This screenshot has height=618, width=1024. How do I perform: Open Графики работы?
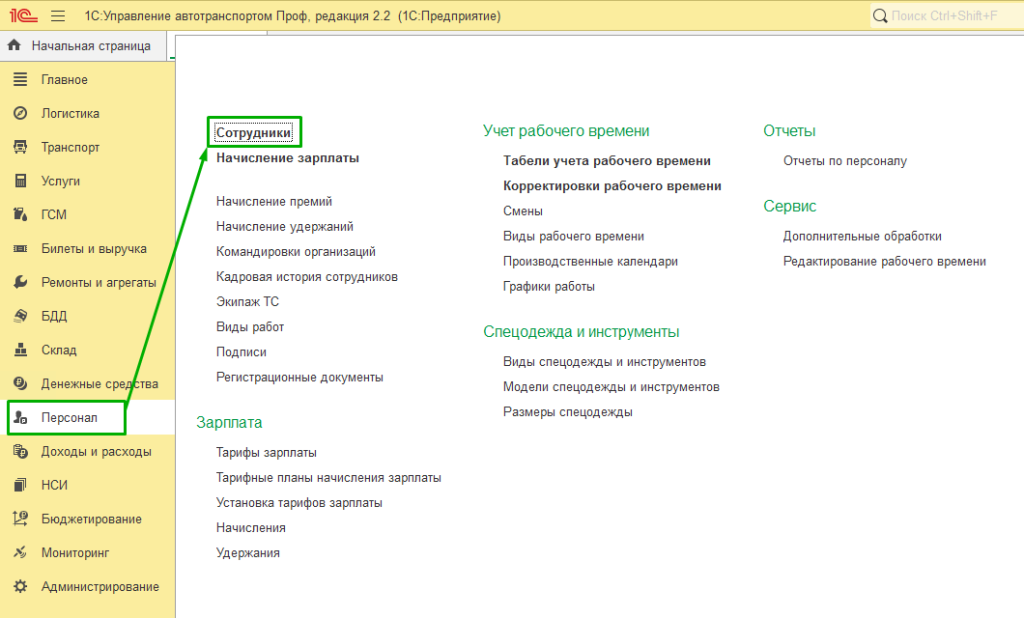(549, 286)
